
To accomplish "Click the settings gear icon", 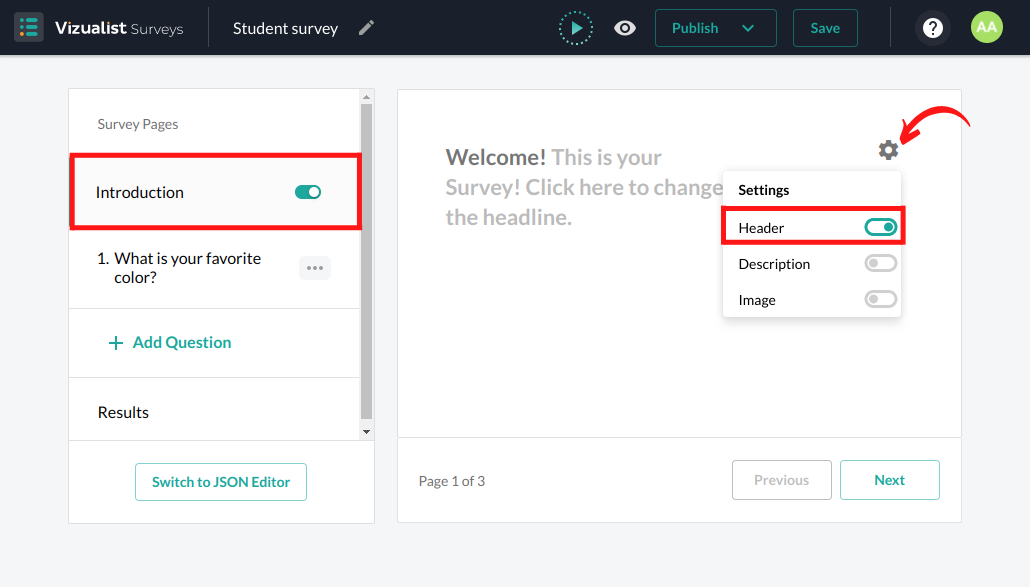I will [x=888, y=150].
